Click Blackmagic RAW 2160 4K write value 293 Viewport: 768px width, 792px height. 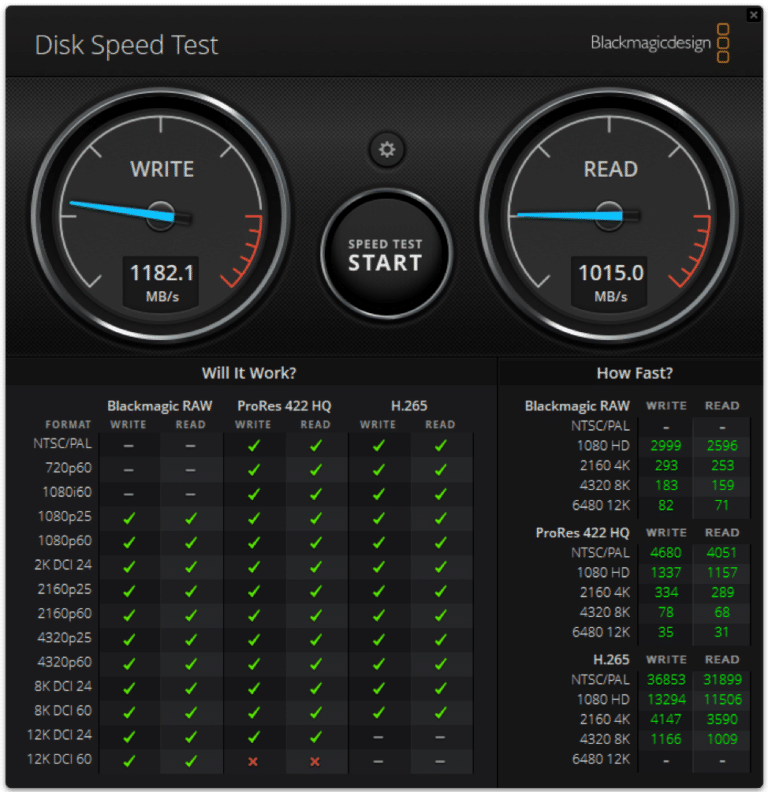tap(666, 466)
